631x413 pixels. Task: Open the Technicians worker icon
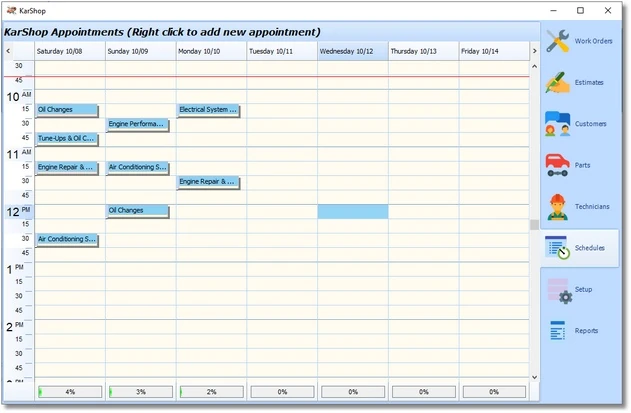(558, 207)
